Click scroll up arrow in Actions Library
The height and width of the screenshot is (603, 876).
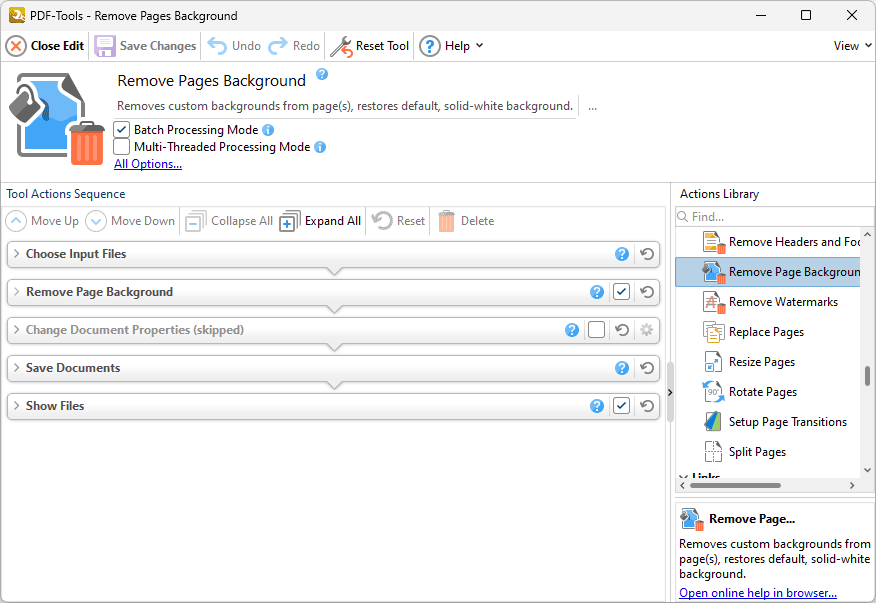[867, 235]
